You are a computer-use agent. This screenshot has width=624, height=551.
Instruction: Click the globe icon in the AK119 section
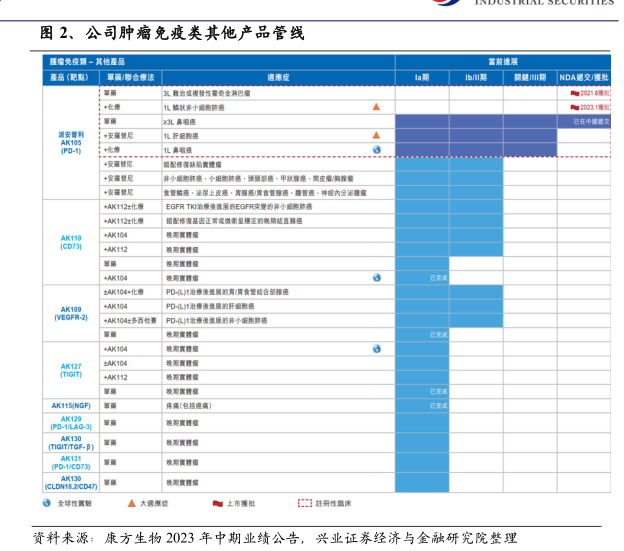(x=376, y=277)
